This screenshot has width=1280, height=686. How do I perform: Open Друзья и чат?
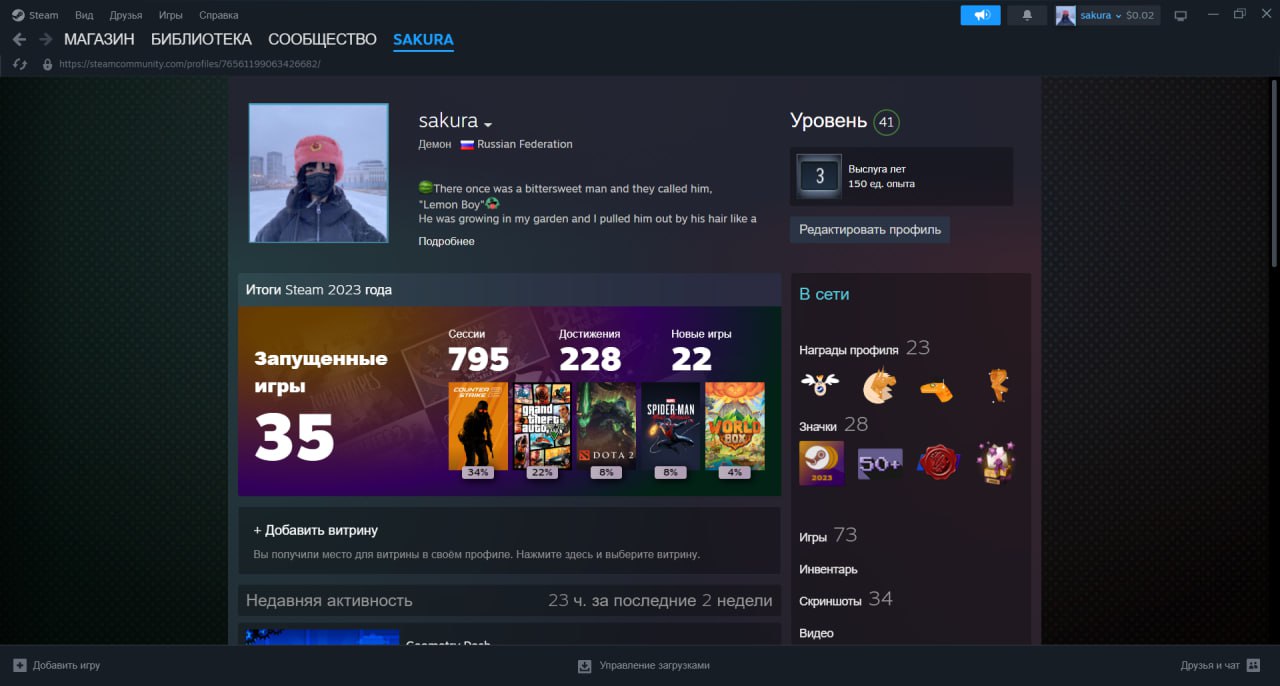(x=1210, y=666)
